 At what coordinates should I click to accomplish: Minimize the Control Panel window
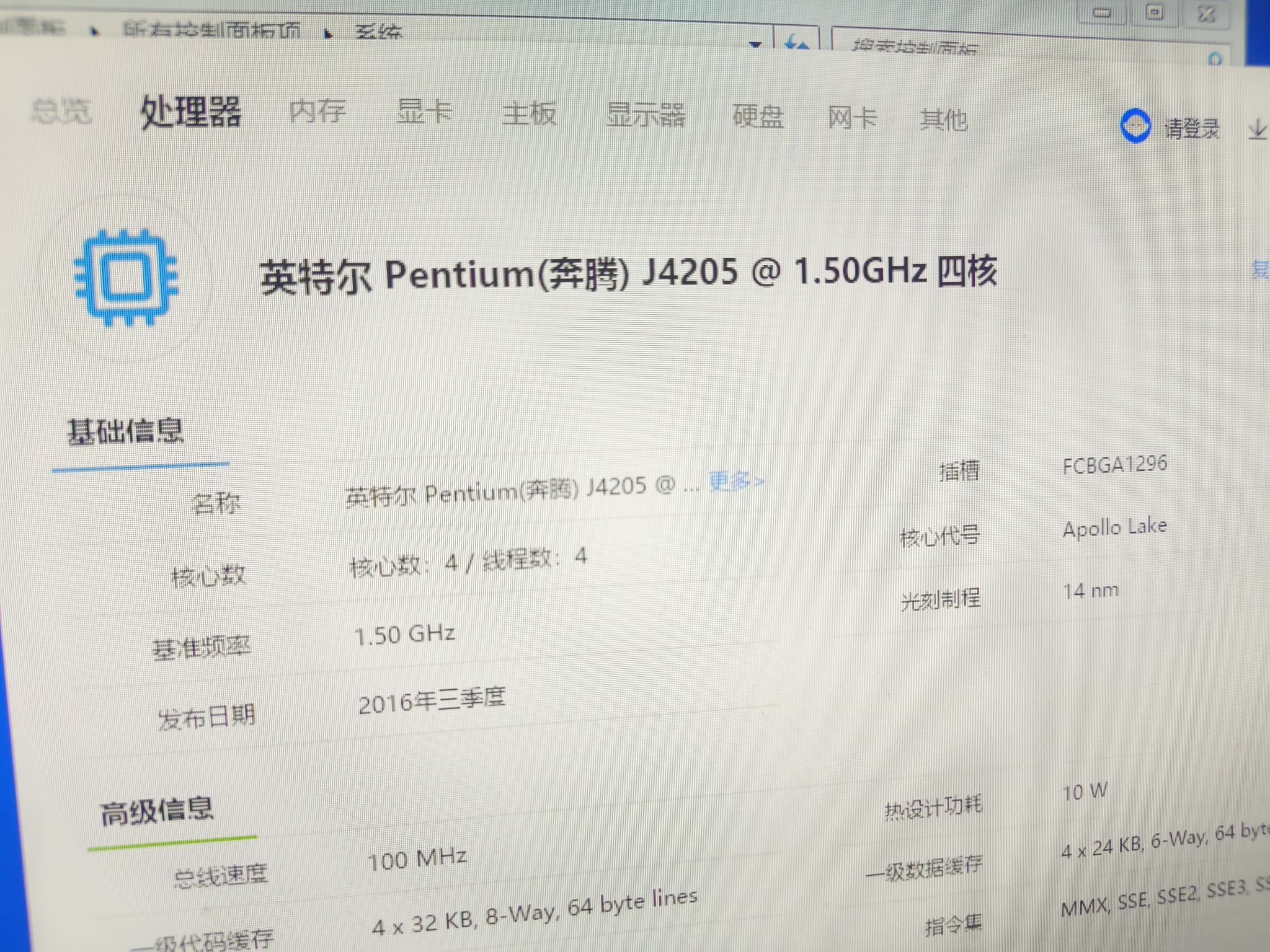pyautogui.click(x=1102, y=12)
